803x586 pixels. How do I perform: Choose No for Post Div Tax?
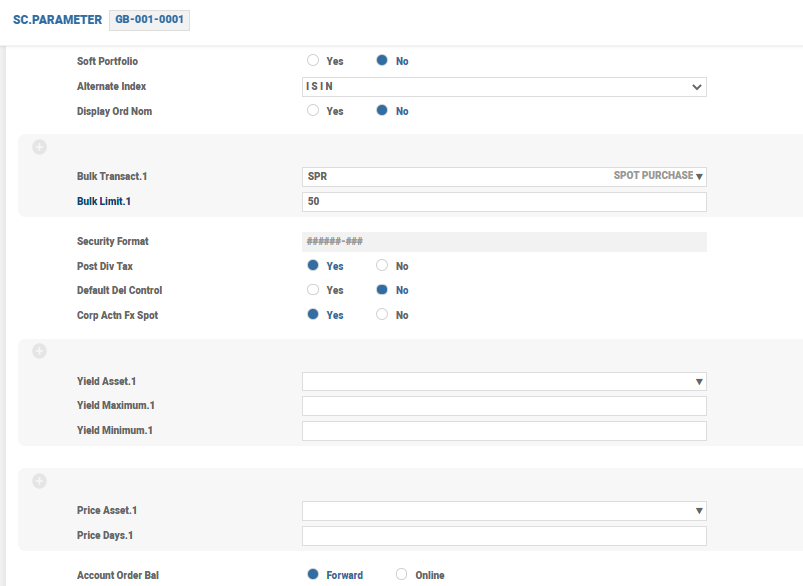(382, 266)
